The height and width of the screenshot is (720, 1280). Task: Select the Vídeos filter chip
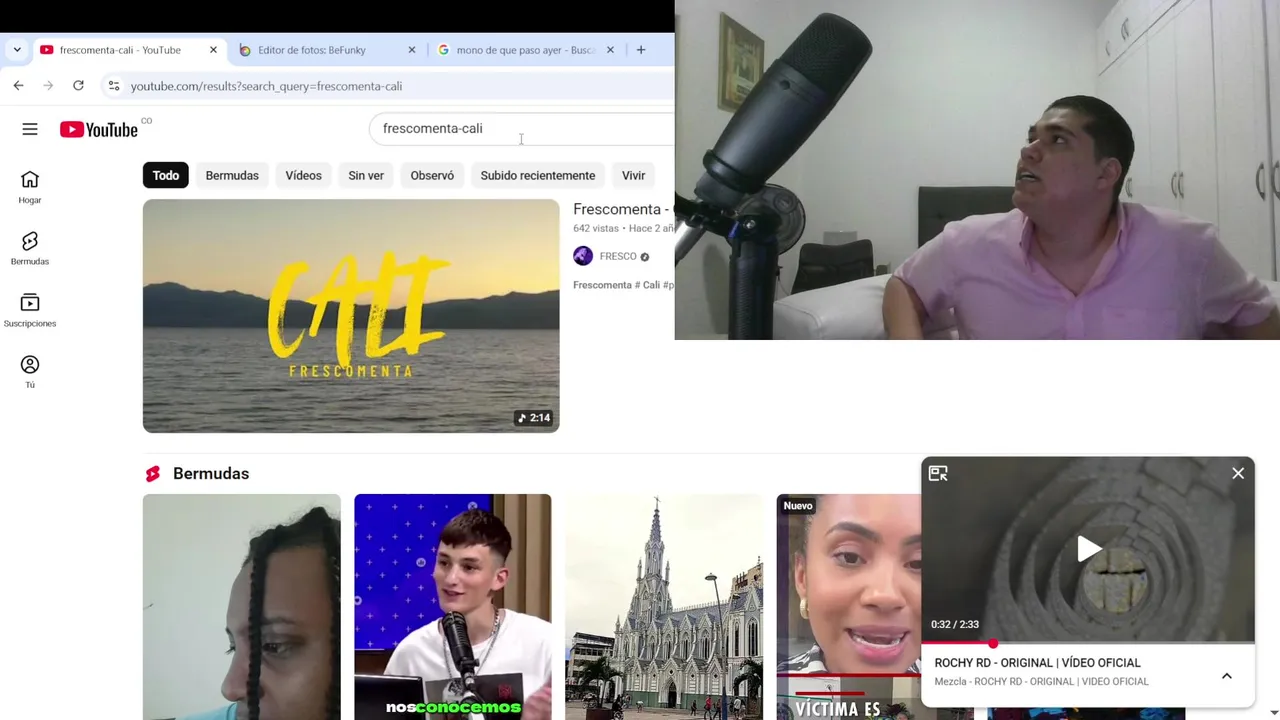pyautogui.click(x=303, y=175)
